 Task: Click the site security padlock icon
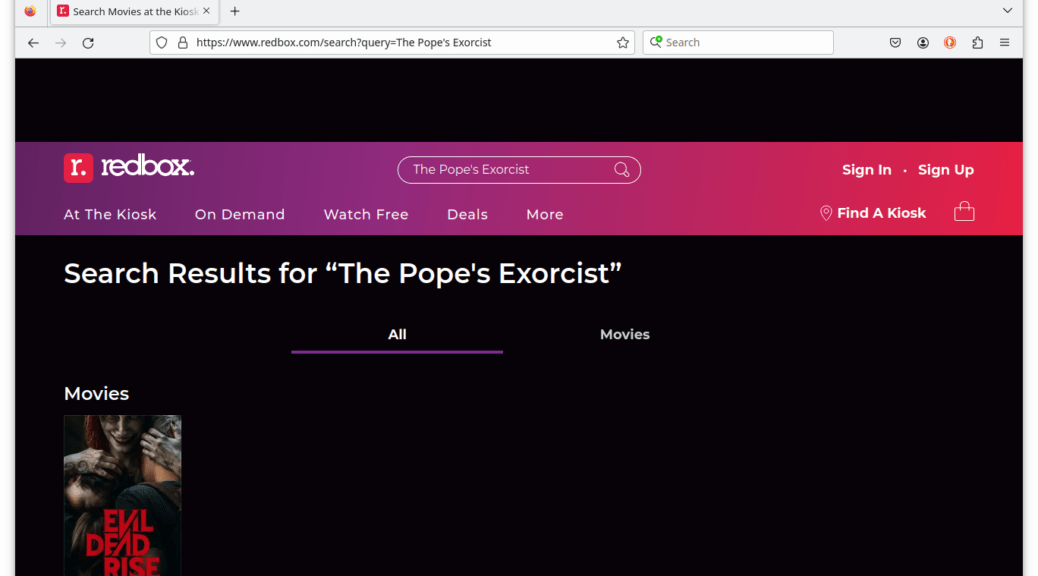click(x=183, y=42)
